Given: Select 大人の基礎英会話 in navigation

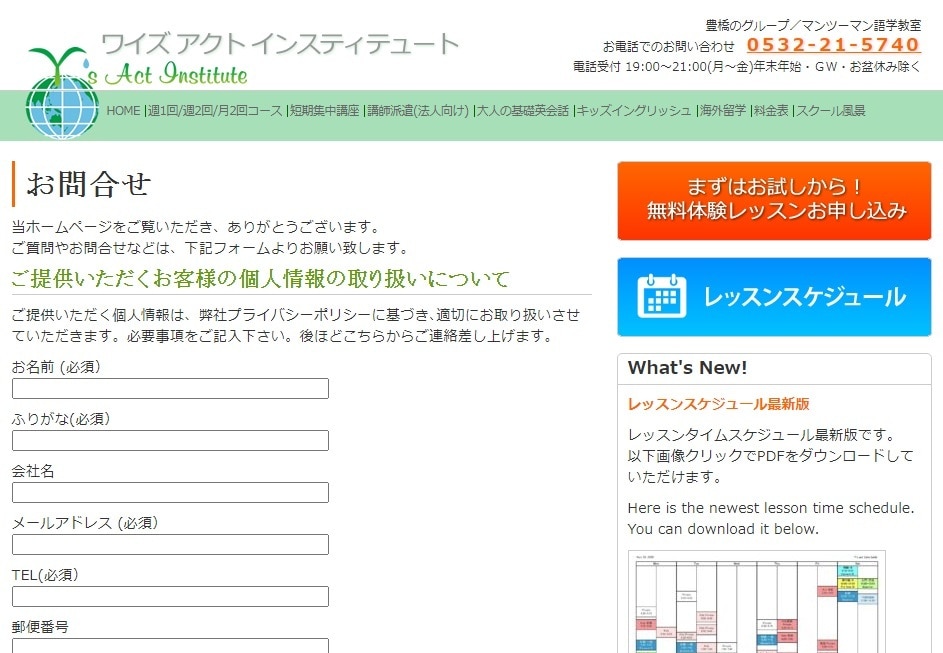Looking at the screenshot, I should coord(523,111).
